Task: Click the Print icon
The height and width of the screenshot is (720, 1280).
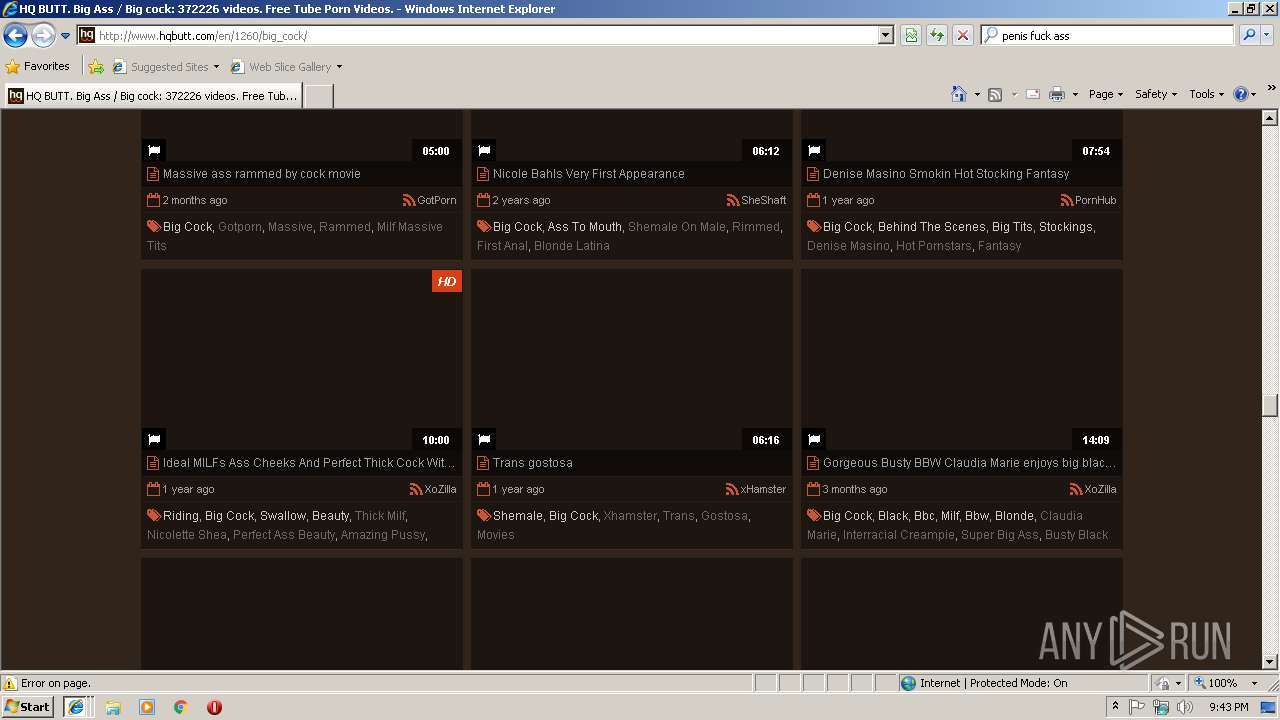Action: click(1057, 94)
